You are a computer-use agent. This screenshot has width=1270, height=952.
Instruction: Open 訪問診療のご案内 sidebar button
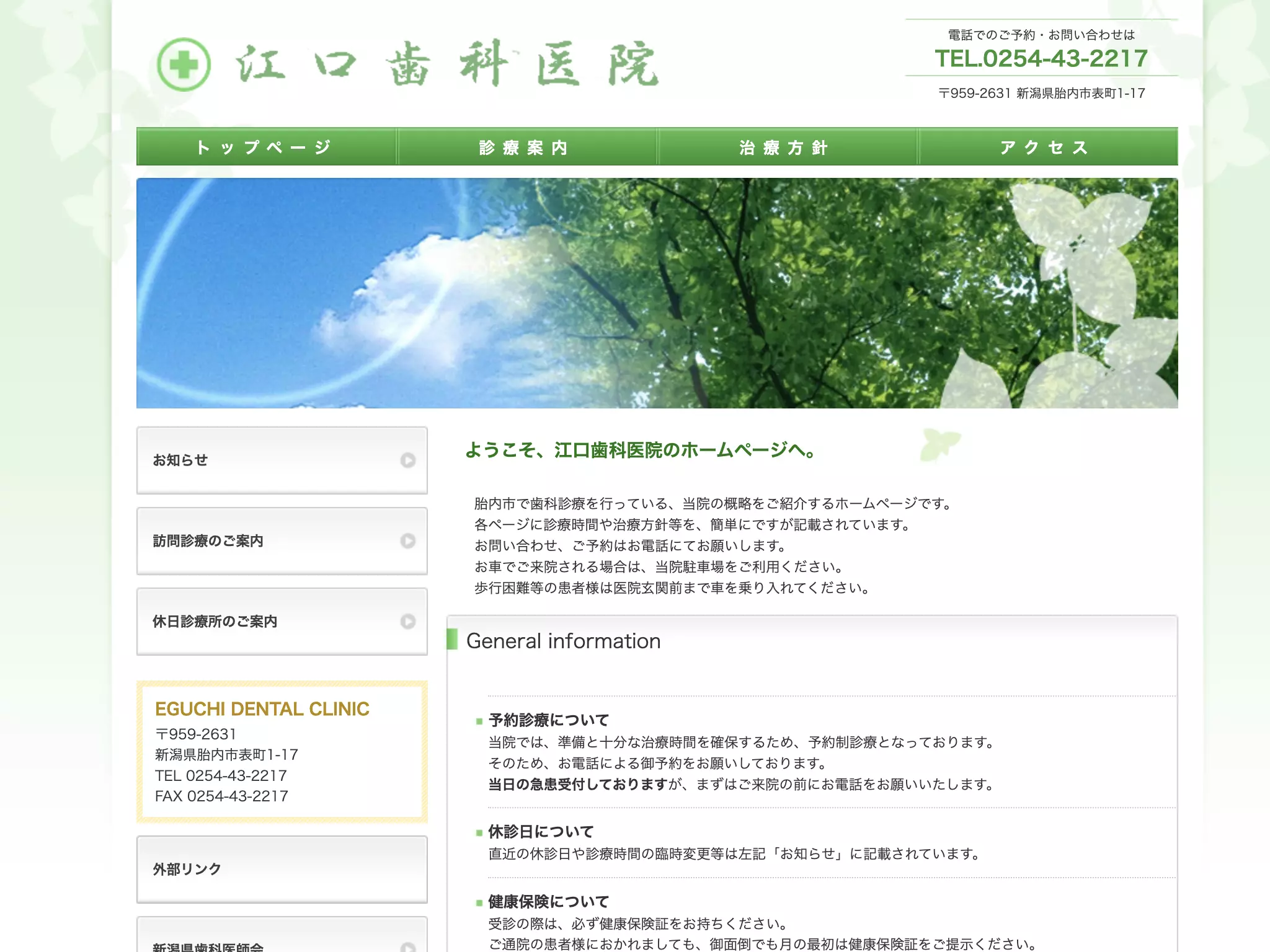(x=282, y=541)
